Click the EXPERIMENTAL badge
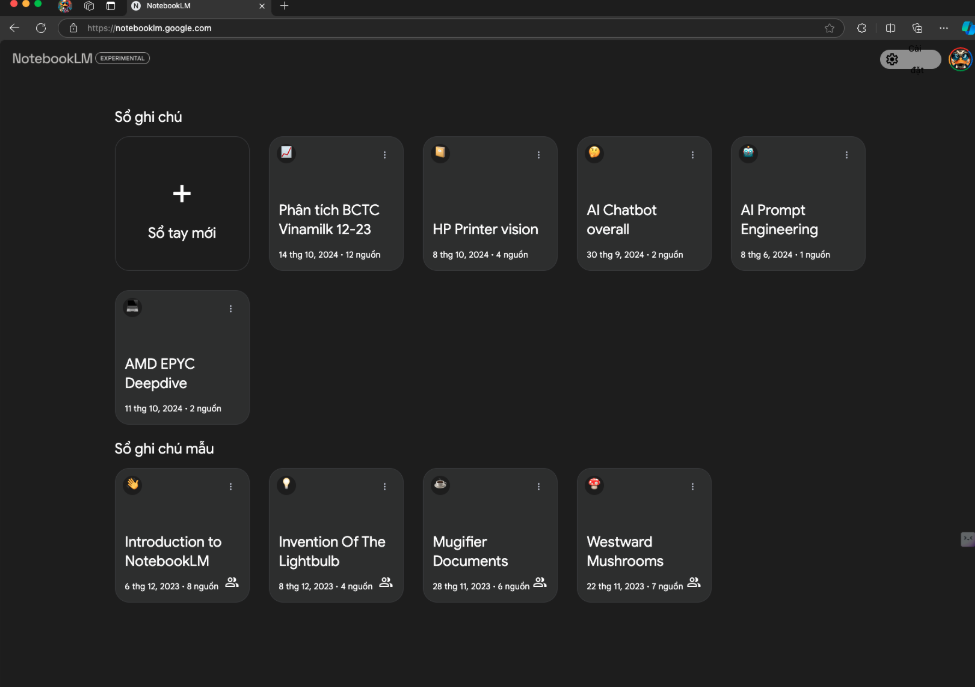This screenshot has height=687, width=975. click(122, 58)
